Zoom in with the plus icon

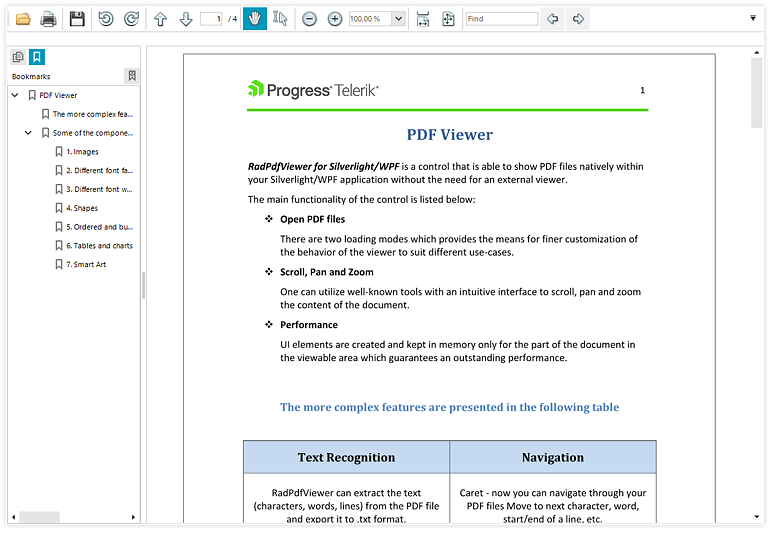tap(335, 19)
